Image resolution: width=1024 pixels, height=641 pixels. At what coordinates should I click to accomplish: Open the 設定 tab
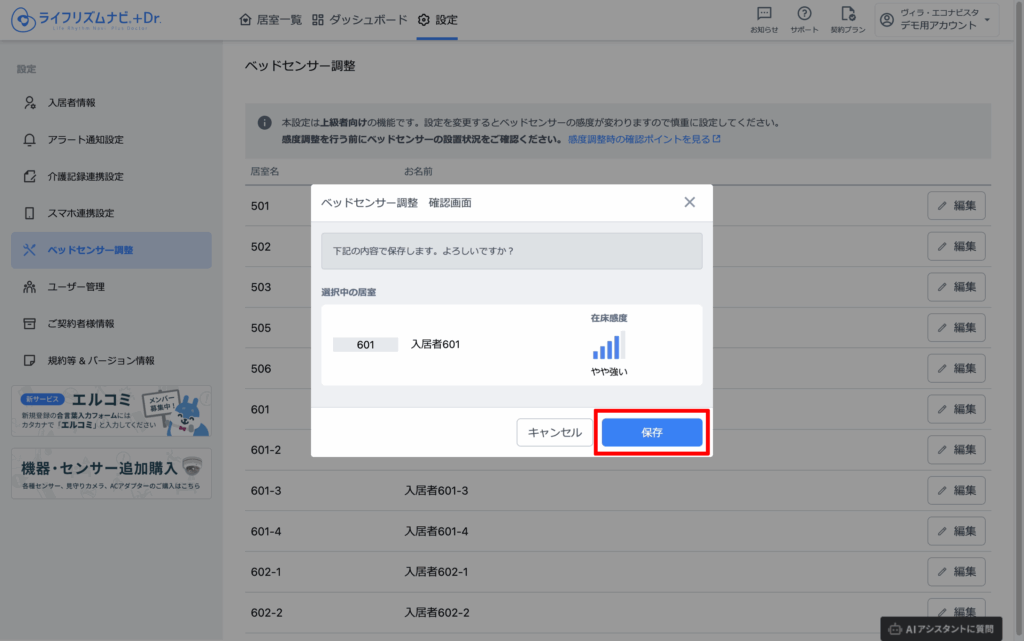(438, 20)
